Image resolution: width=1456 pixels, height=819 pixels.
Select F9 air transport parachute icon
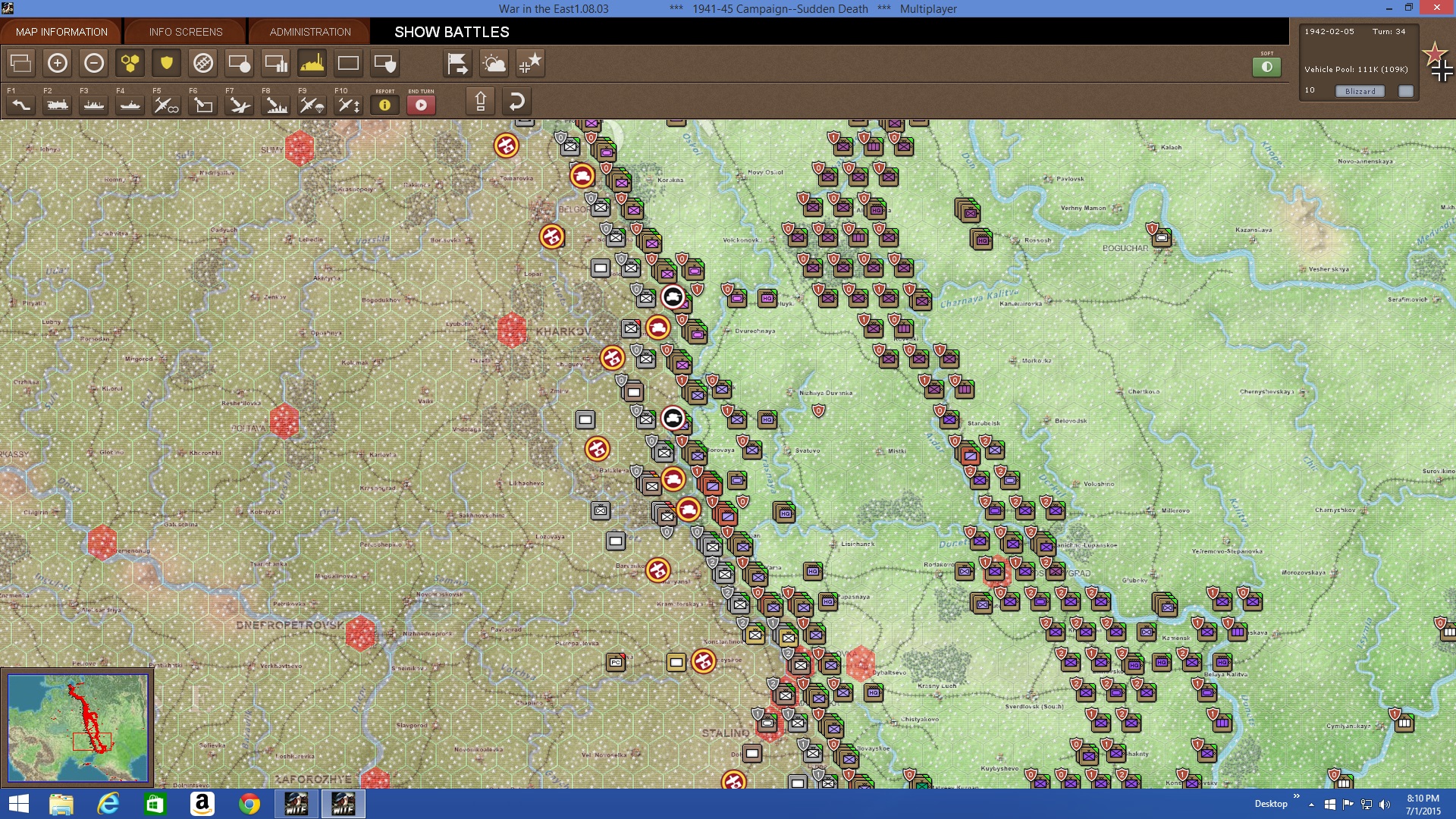point(312,105)
